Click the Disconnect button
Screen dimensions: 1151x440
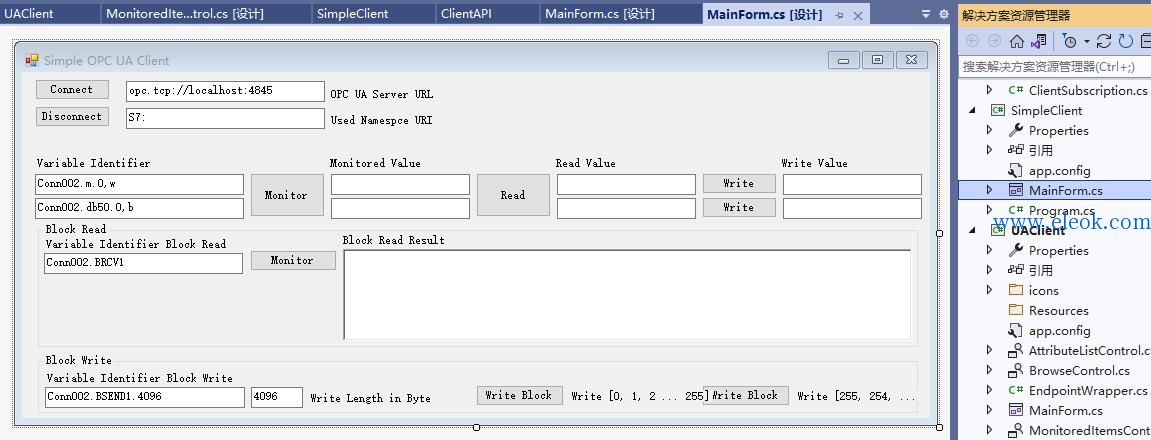[72, 116]
